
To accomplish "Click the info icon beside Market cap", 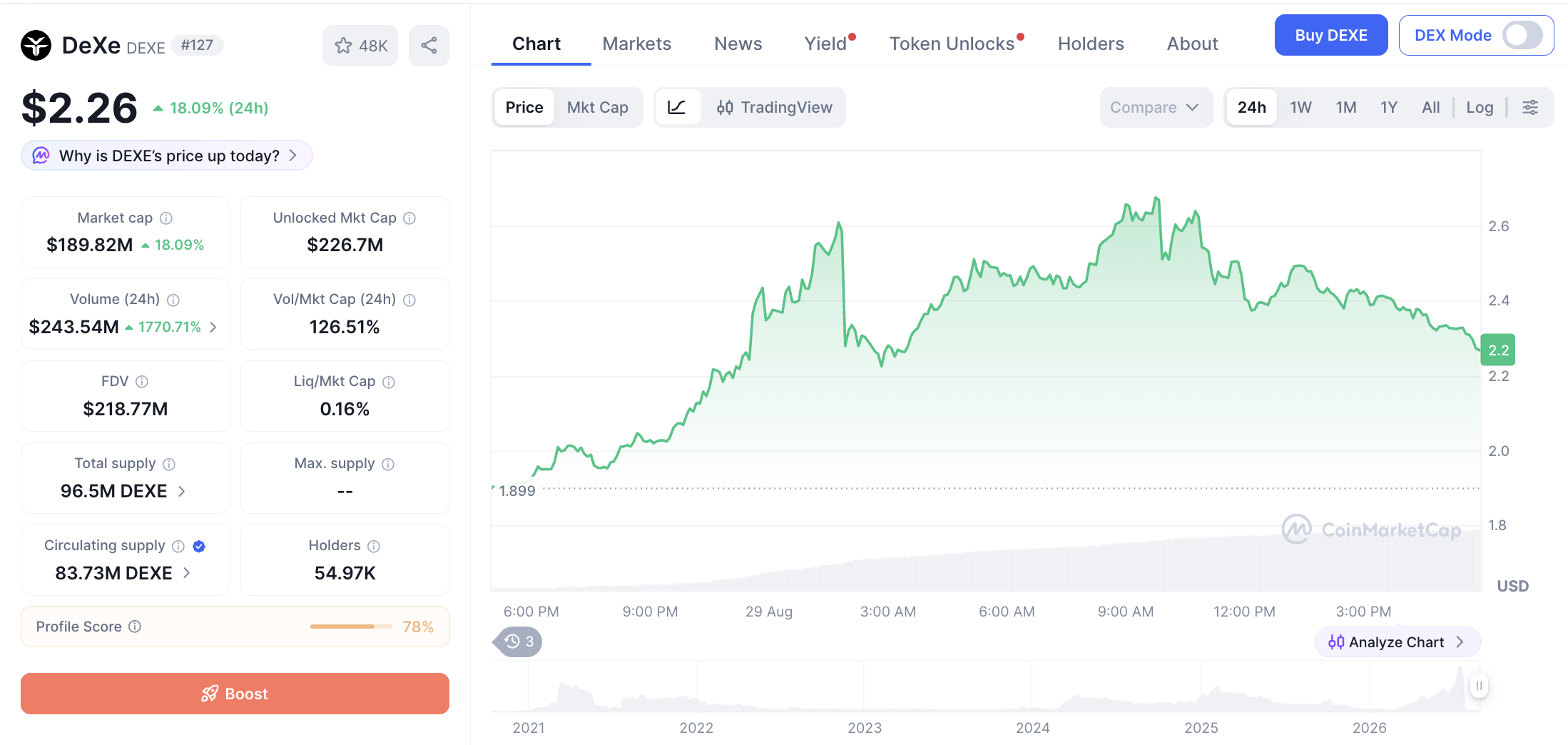I will coord(166,218).
